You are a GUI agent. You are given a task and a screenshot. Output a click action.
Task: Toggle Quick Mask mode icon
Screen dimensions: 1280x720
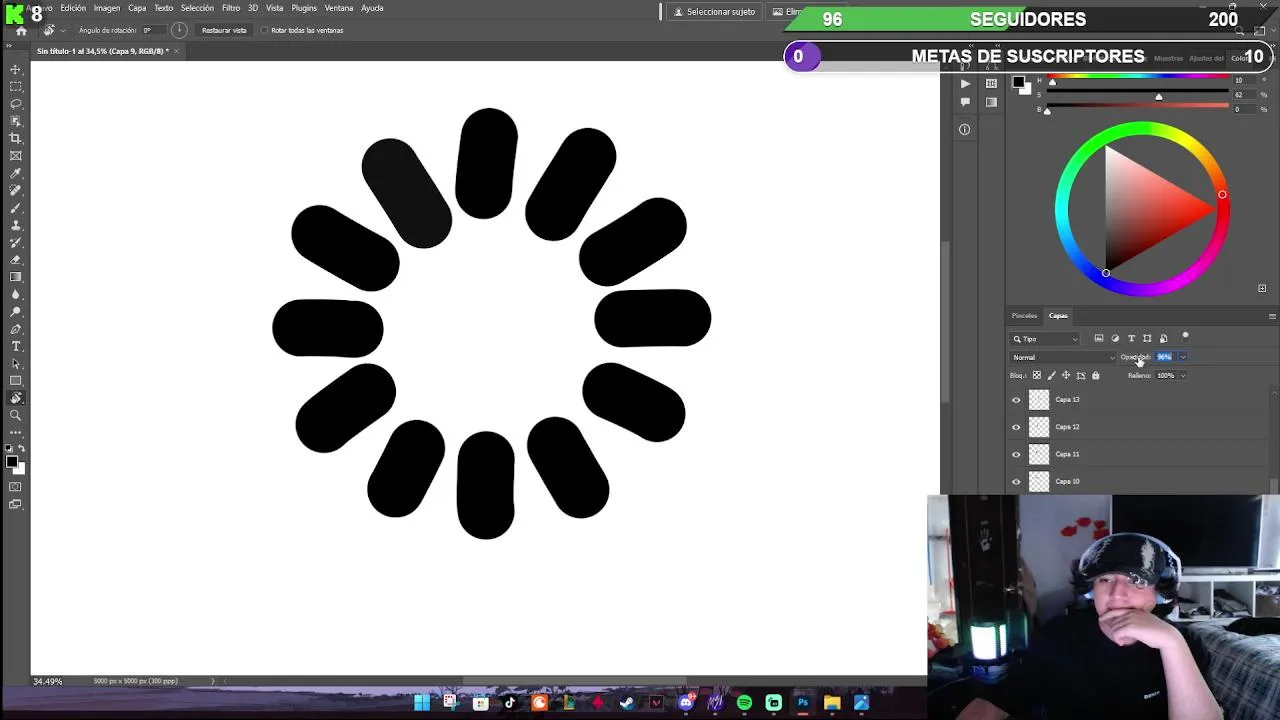[16, 487]
